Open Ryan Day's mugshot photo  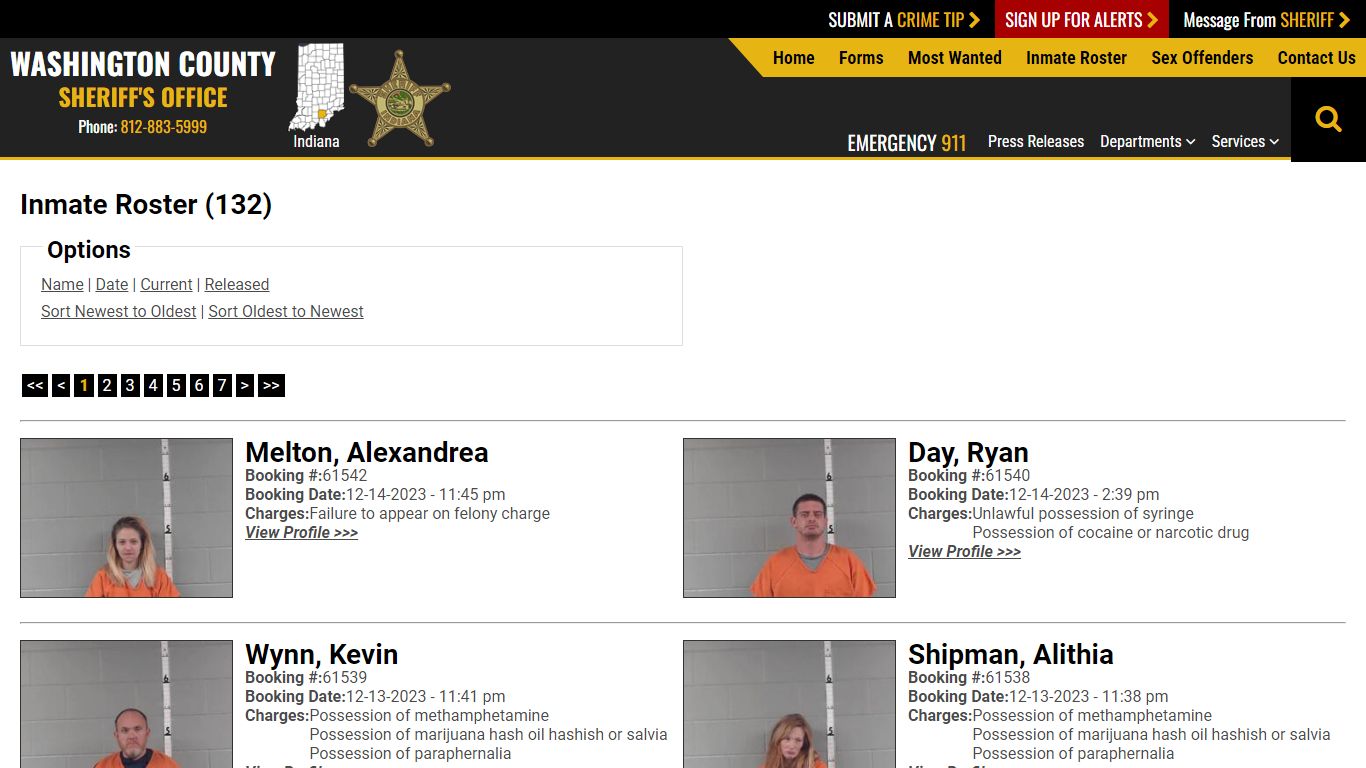789,518
